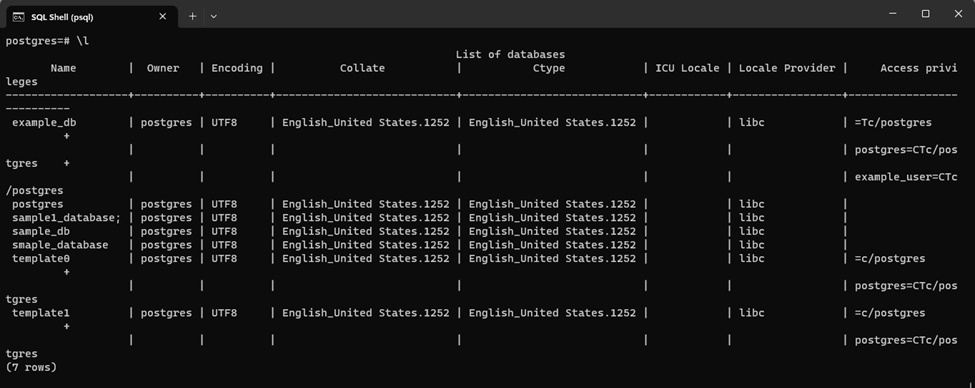Viewport: 975px width, 388px height.
Task: Click the Locale Provider column header
Action: coord(787,68)
